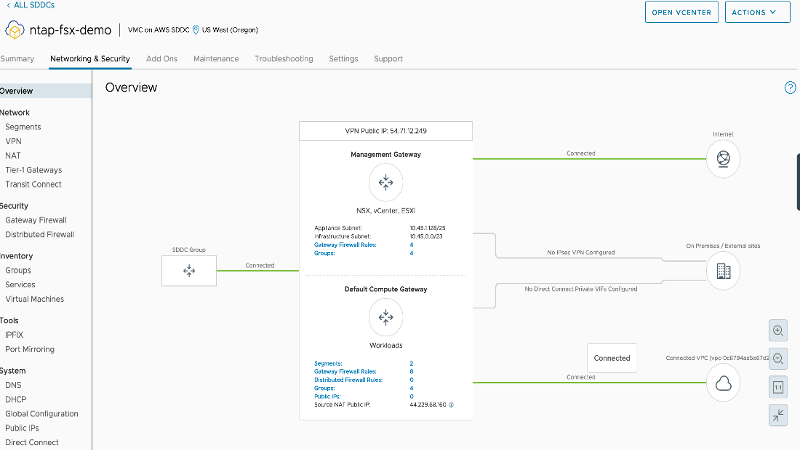This screenshot has height=450, width=800.
Task: Open Port Mirroring under Tools
Action: 30,349
